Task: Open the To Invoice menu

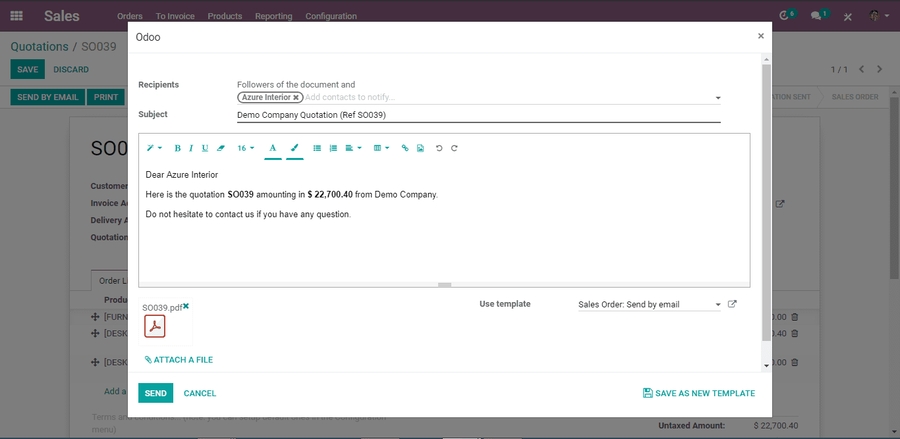Action: pos(175,16)
